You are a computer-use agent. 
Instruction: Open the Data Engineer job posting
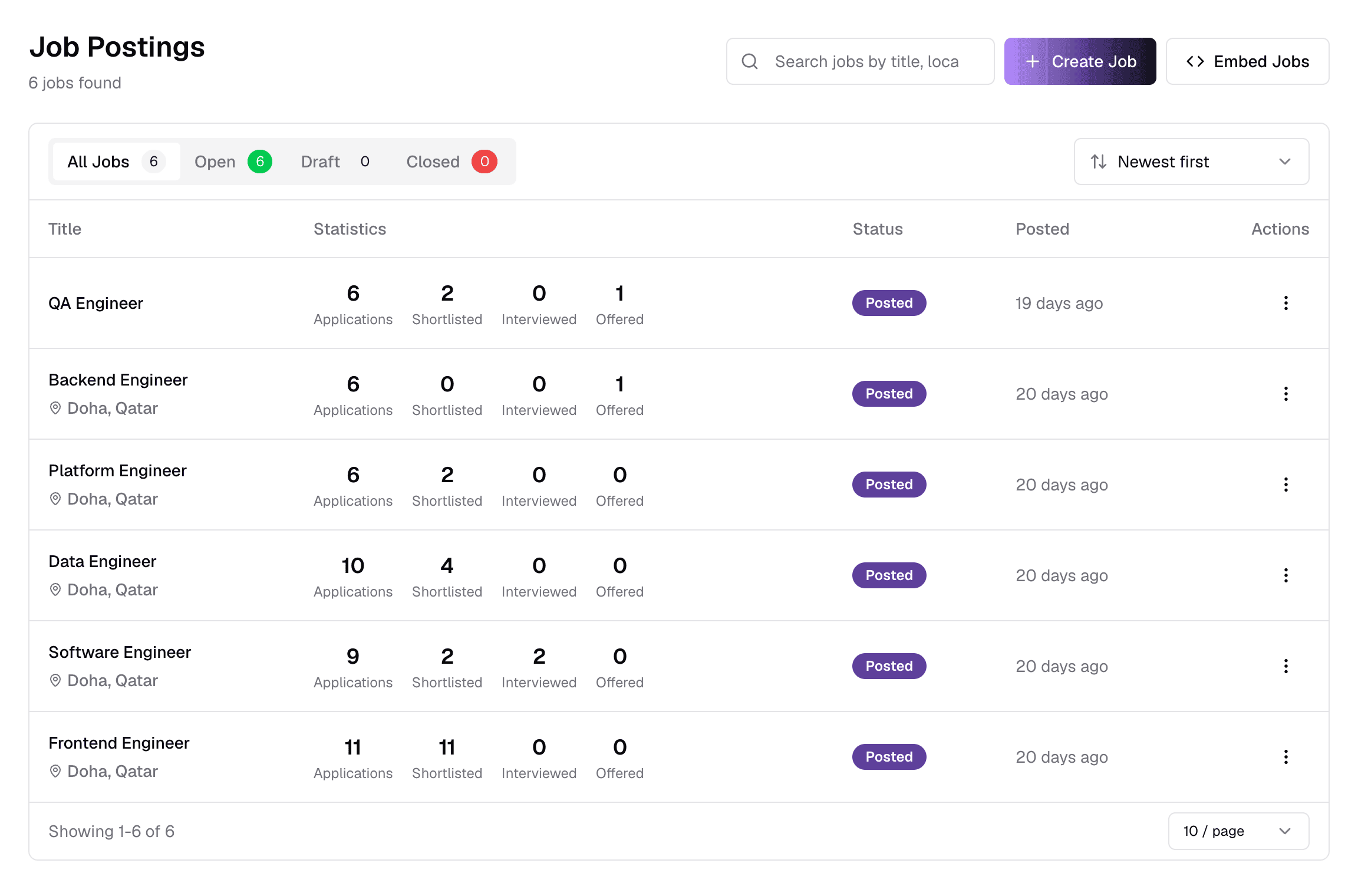click(x=102, y=561)
